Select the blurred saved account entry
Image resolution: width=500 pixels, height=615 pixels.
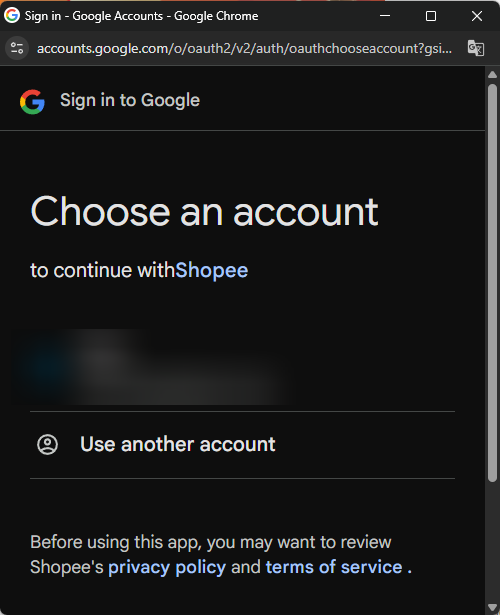click(x=242, y=369)
